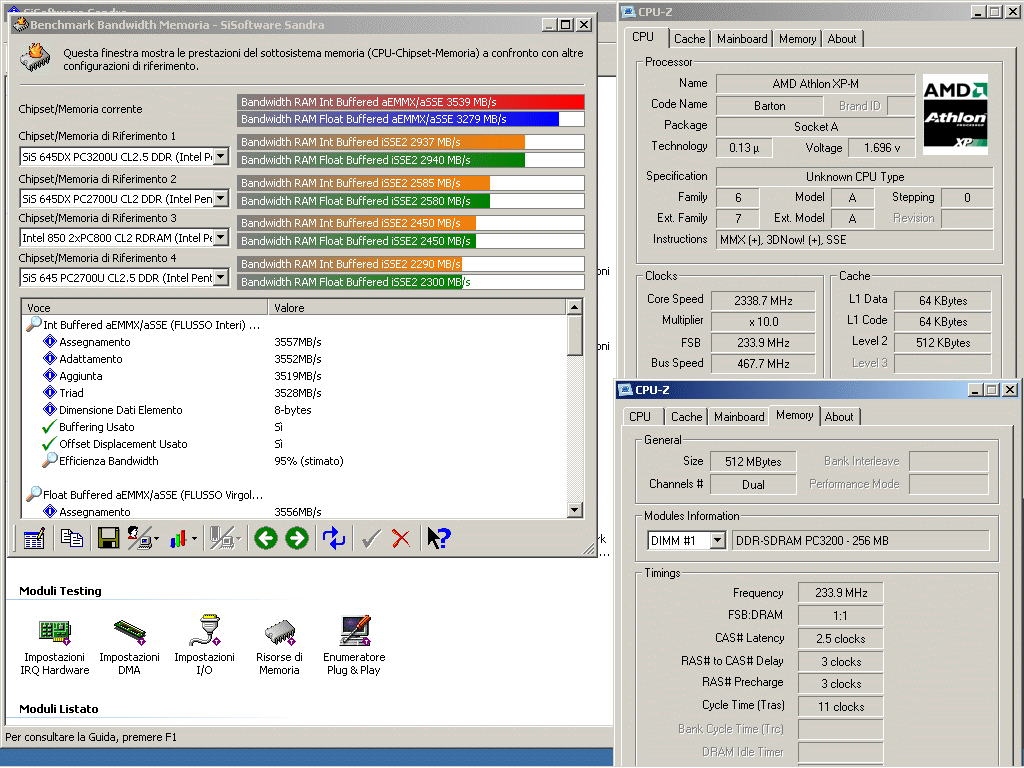Click magnifier icon beside Int Buffered aEMMX/aSSE

(x=33, y=324)
